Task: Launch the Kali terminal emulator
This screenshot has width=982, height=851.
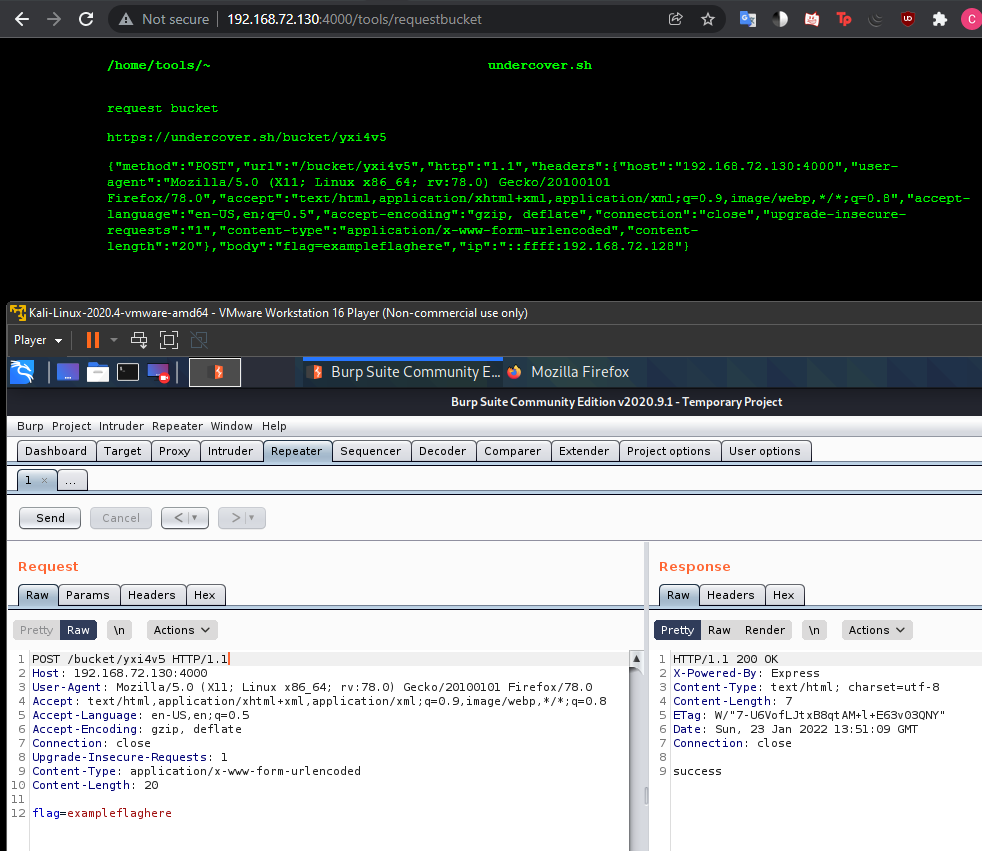Action: tap(128, 372)
